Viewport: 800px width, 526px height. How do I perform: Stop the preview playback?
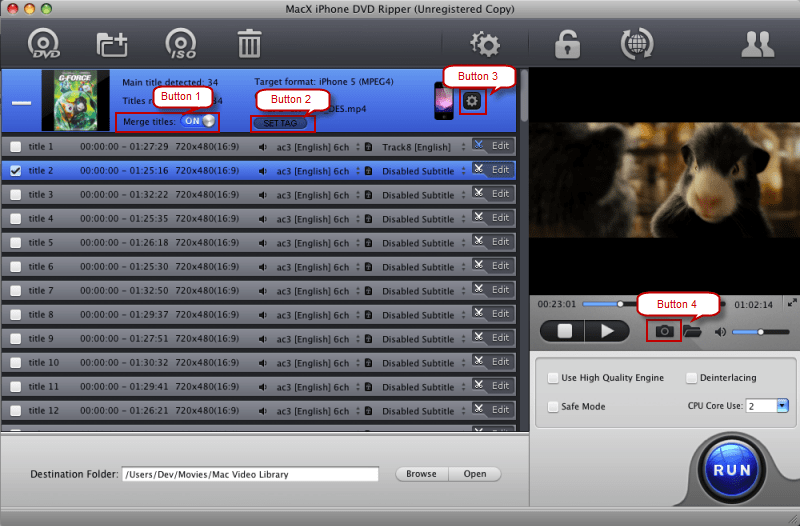pos(563,332)
